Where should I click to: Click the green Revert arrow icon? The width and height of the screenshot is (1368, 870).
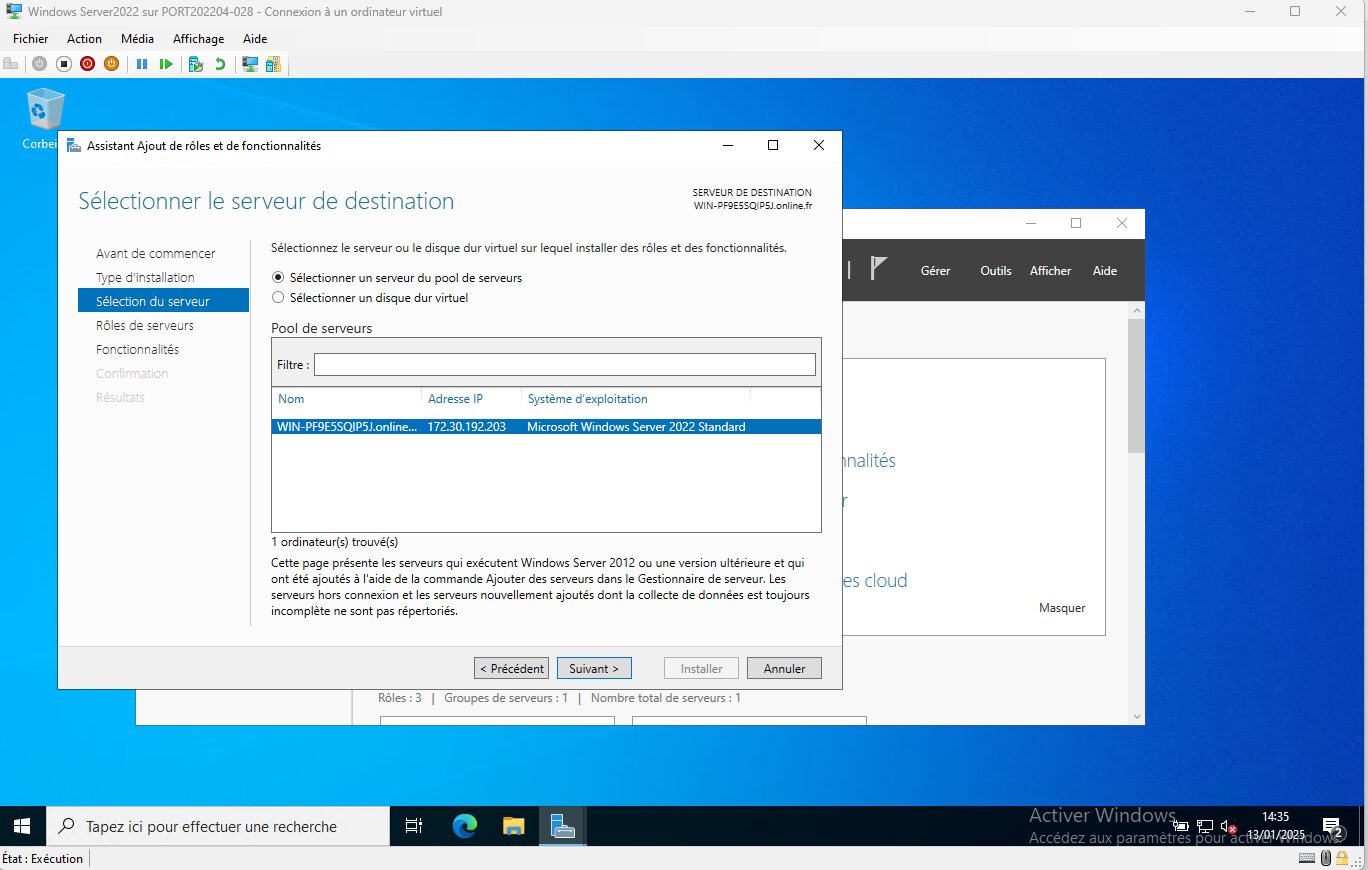click(219, 64)
